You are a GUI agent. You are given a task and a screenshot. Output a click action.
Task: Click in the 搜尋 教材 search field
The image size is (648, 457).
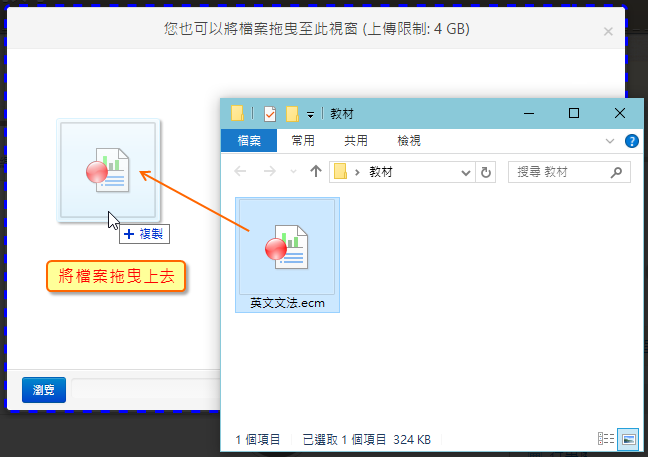point(560,172)
